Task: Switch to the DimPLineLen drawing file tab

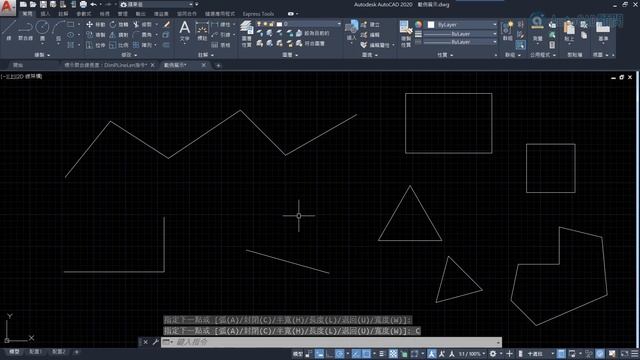Action: [x=105, y=65]
